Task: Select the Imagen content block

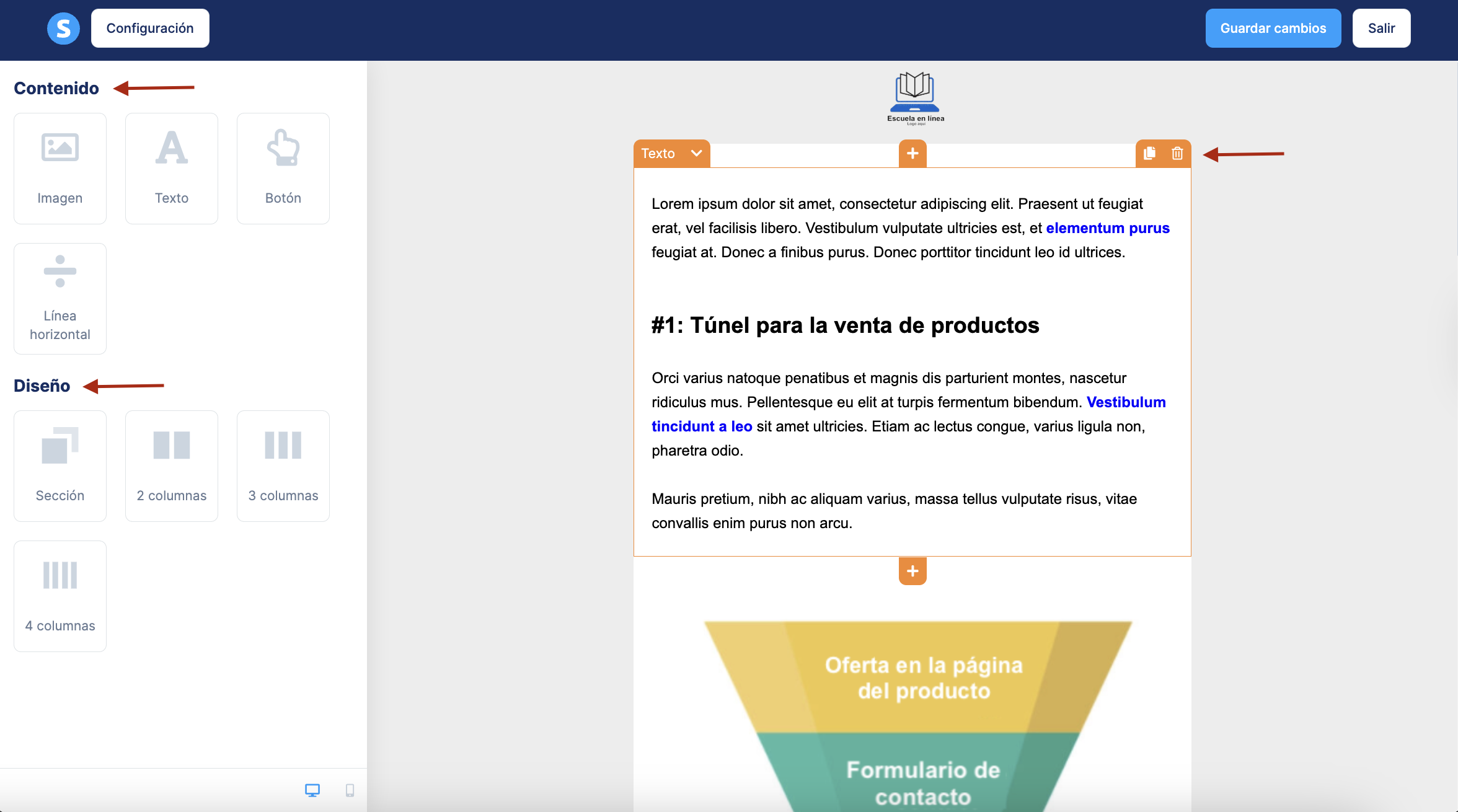Action: point(60,169)
